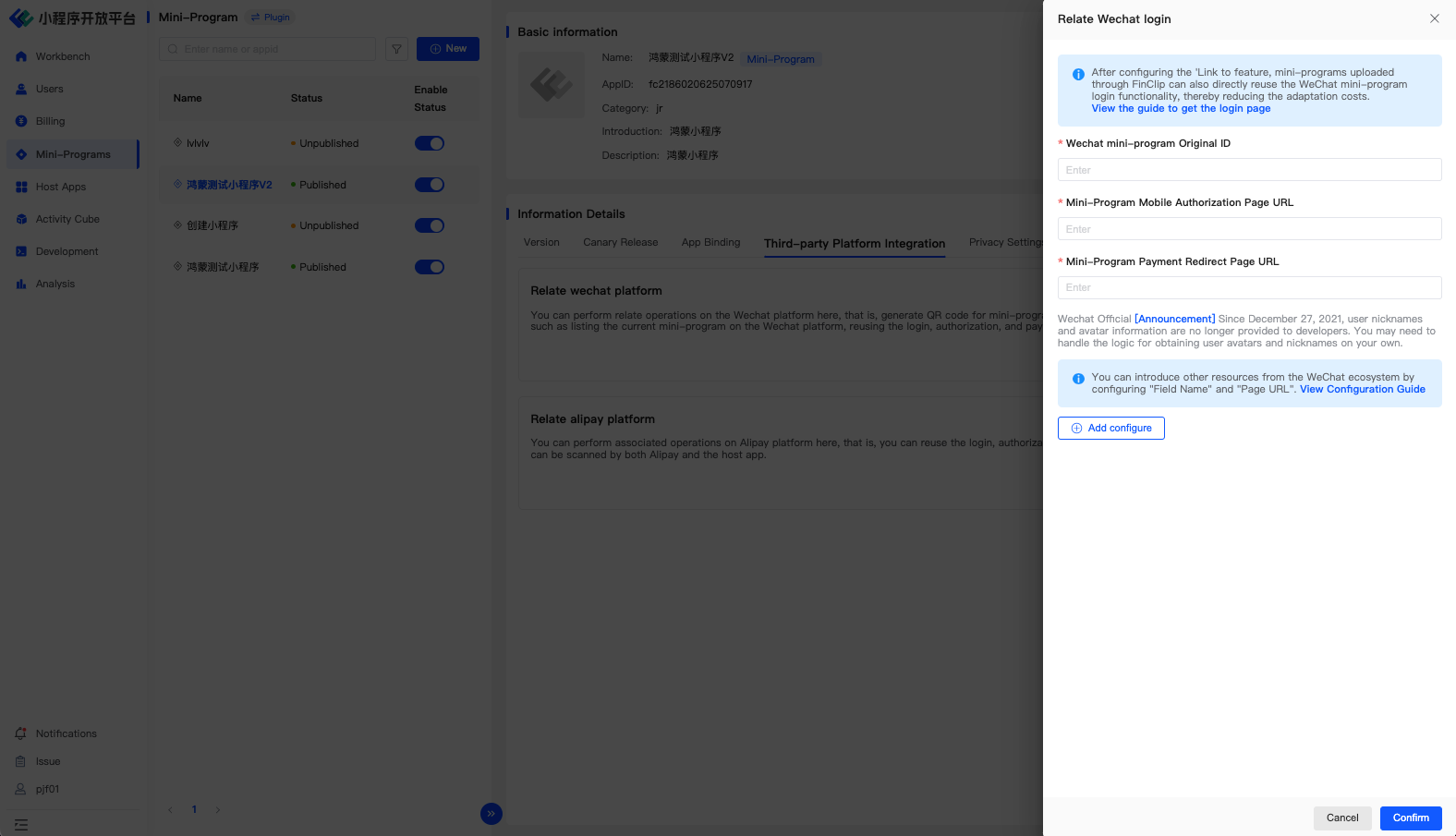The image size is (1456, 836).
Task: Click the top info circle icon
Action: (x=1078, y=74)
